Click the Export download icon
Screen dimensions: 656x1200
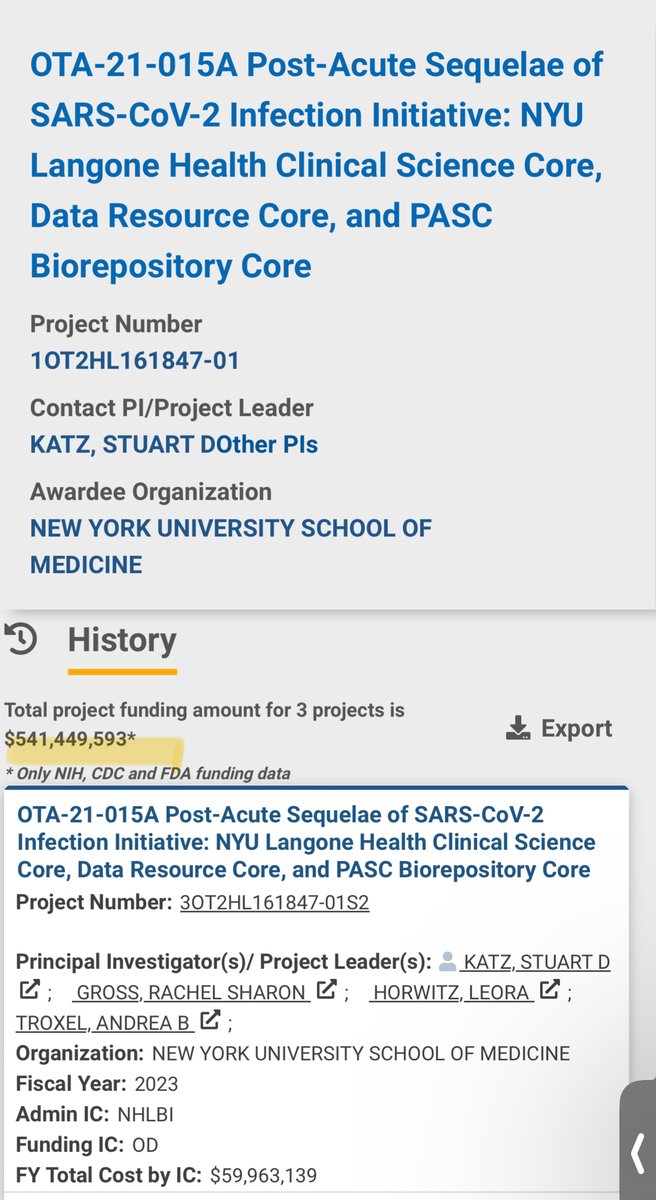[517, 728]
